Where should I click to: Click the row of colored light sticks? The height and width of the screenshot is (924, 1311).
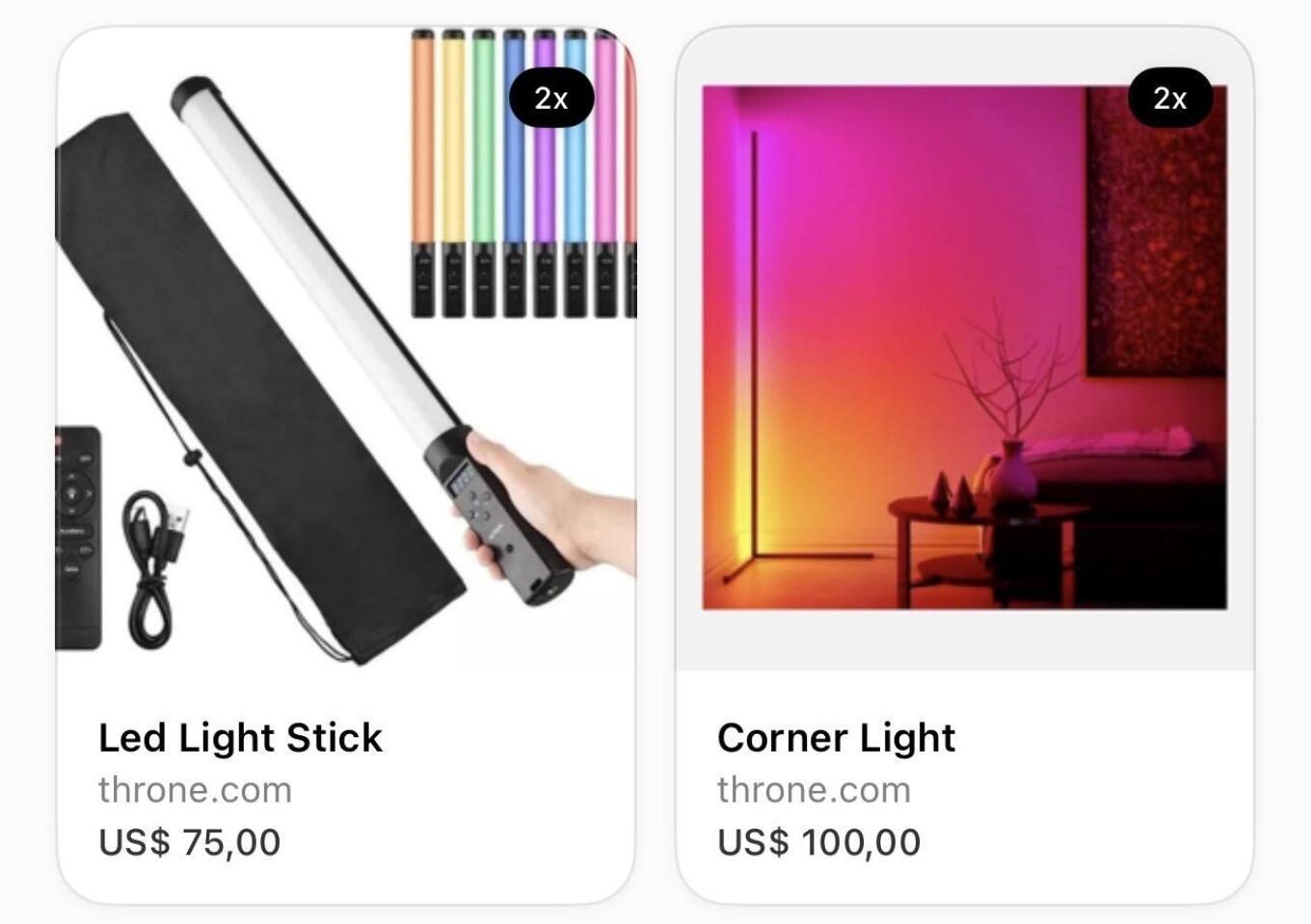click(522, 173)
